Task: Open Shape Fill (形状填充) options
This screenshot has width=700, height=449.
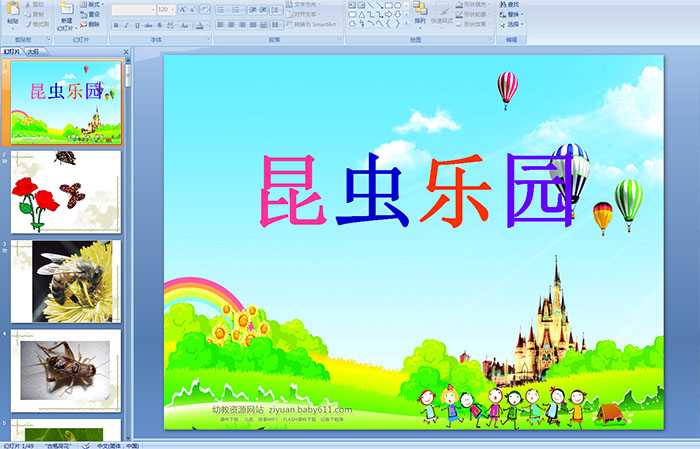Action: pyautogui.click(x=474, y=4)
